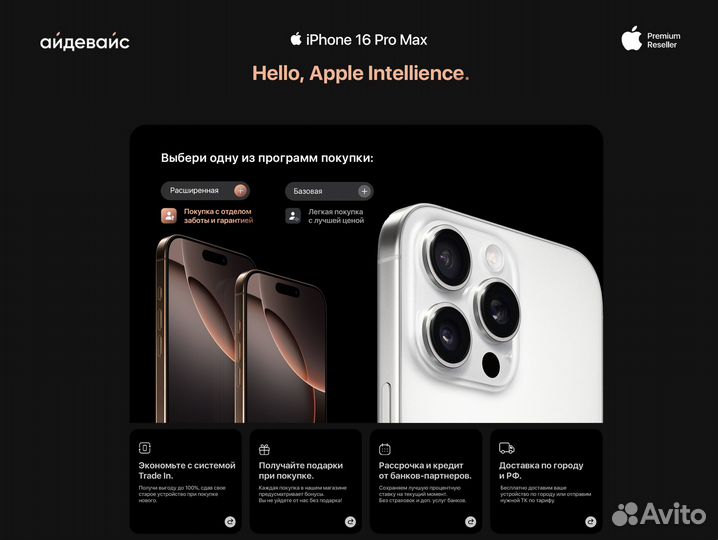Click the desert titanium iPhone pair image

[x=241, y=329]
